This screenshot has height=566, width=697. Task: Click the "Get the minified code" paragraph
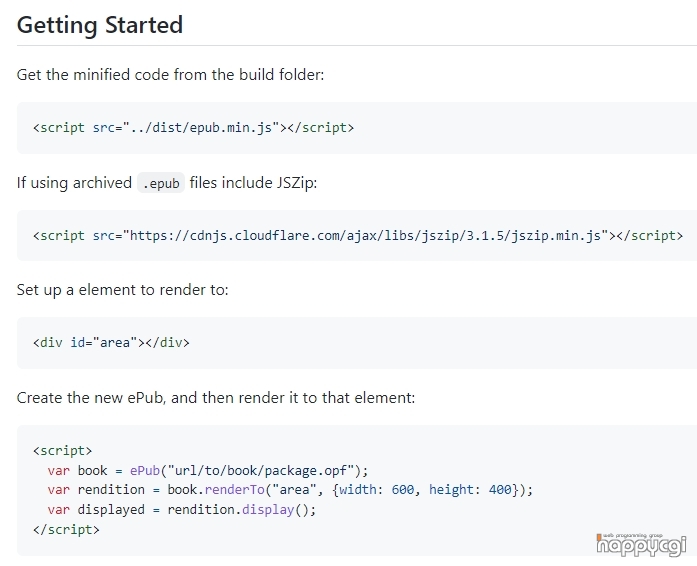(x=171, y=75)
